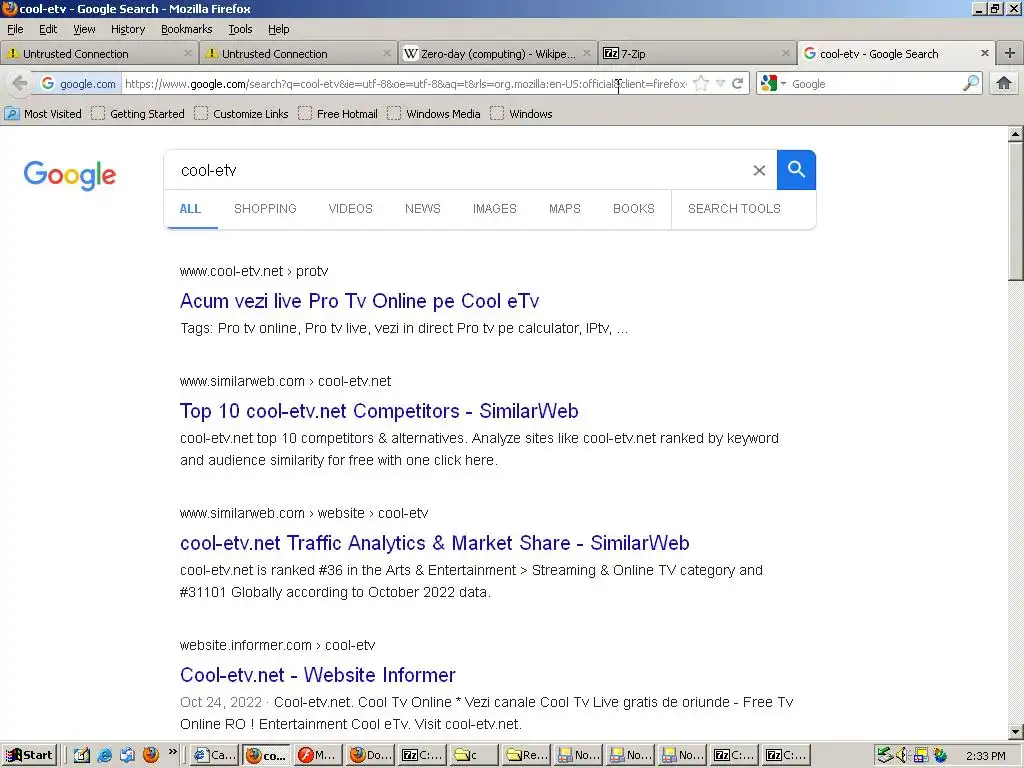Select the Videos results tab

[x=350, y=208]
